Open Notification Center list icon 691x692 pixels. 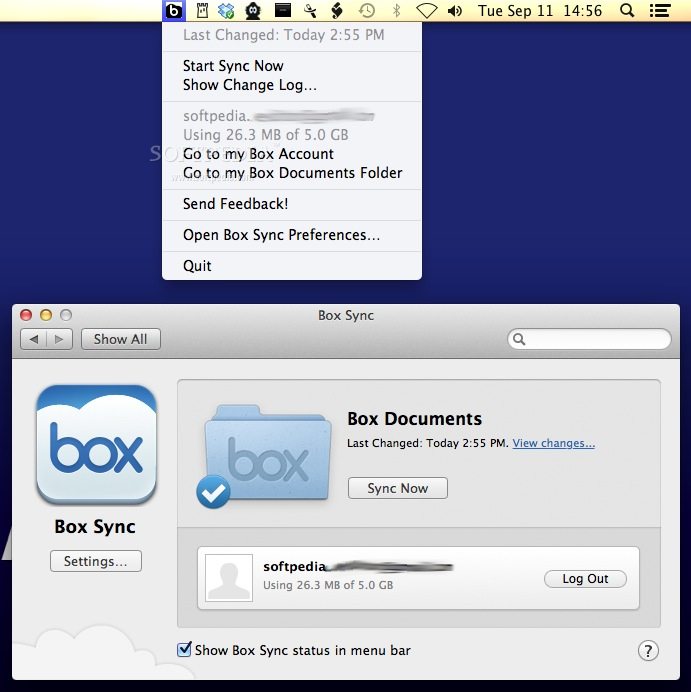click(660, 11)
